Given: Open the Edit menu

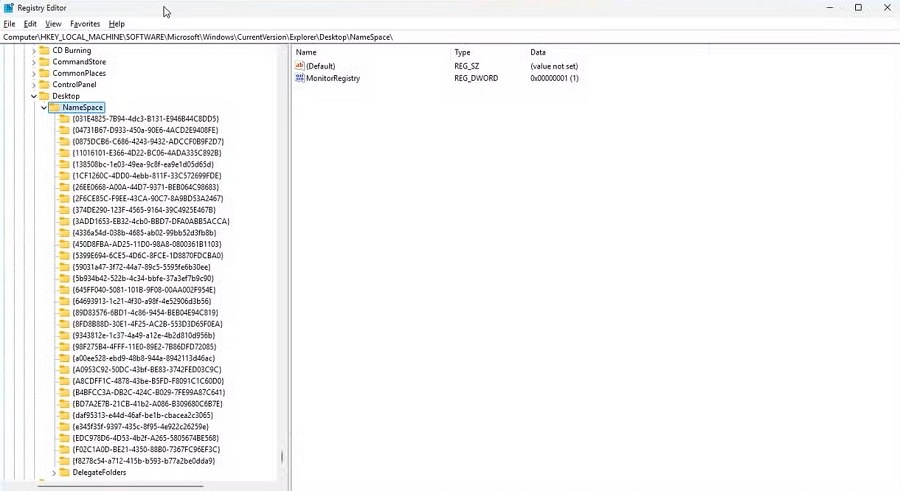Looking at the screenshot, I should 30,24.
